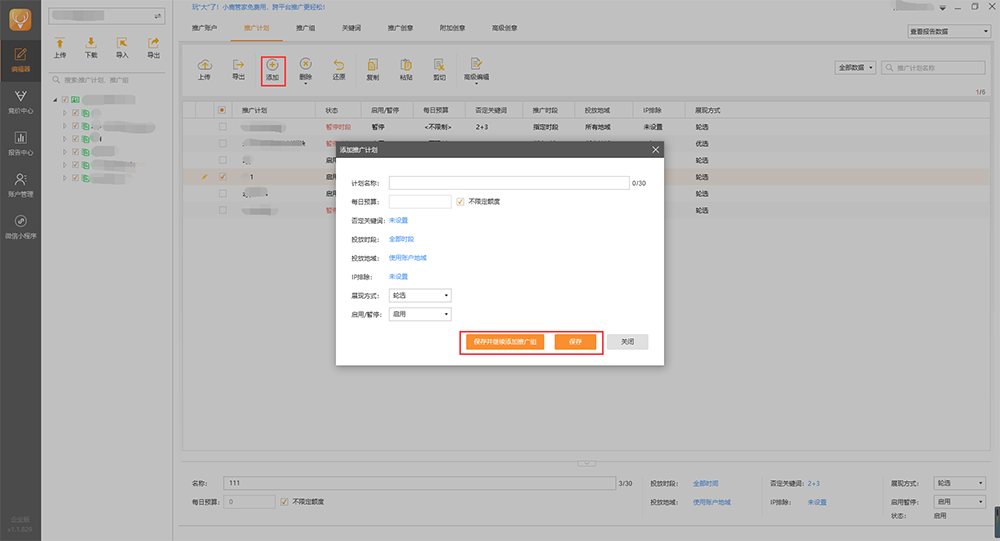This screenshot has width=1000, height=541.
Task: Click the 推广计划名称 search field
Action: click(934, 68)
